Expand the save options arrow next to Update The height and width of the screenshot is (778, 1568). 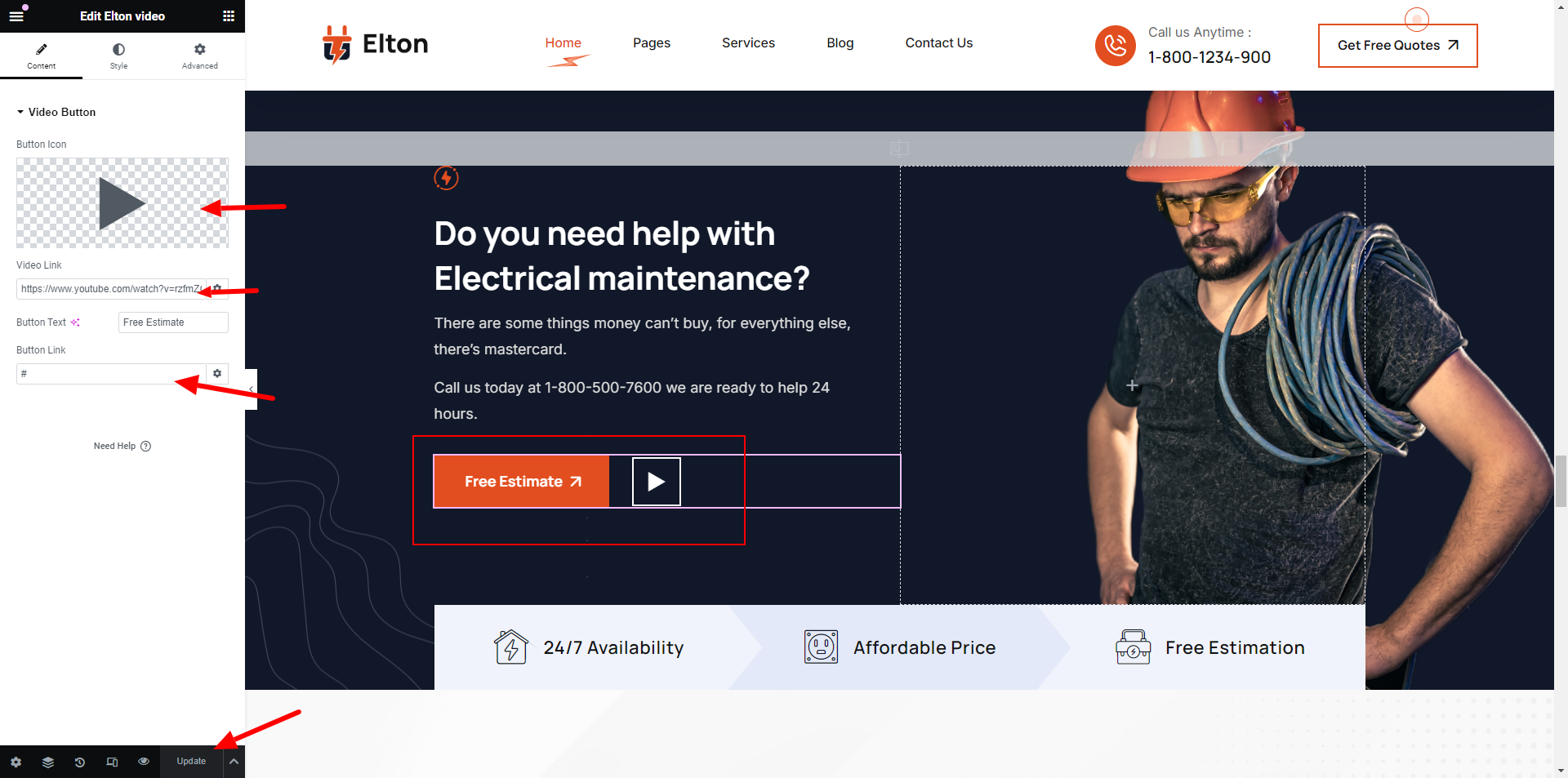point(234,762)
